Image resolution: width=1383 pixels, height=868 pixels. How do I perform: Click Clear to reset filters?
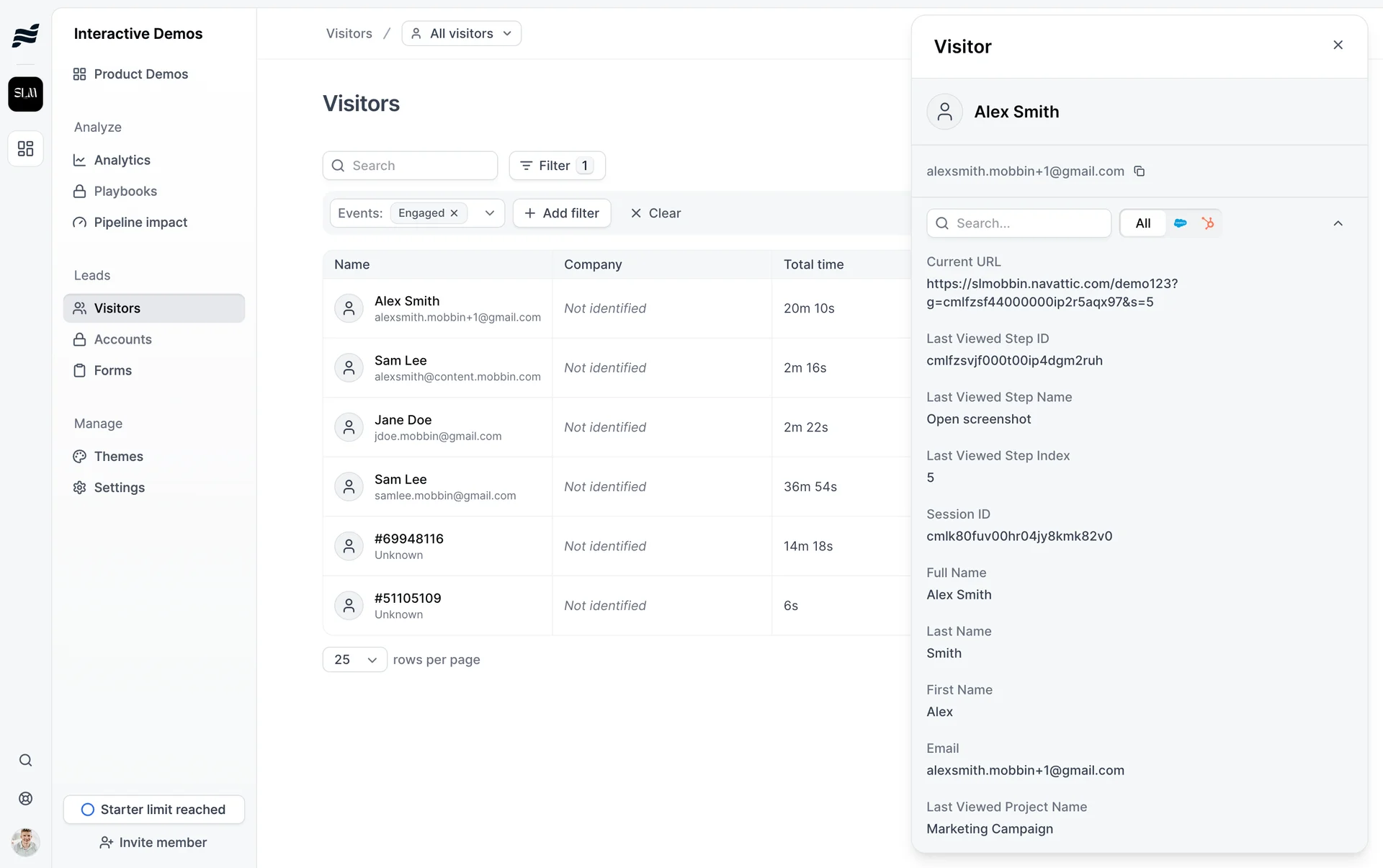coord(655,213)
